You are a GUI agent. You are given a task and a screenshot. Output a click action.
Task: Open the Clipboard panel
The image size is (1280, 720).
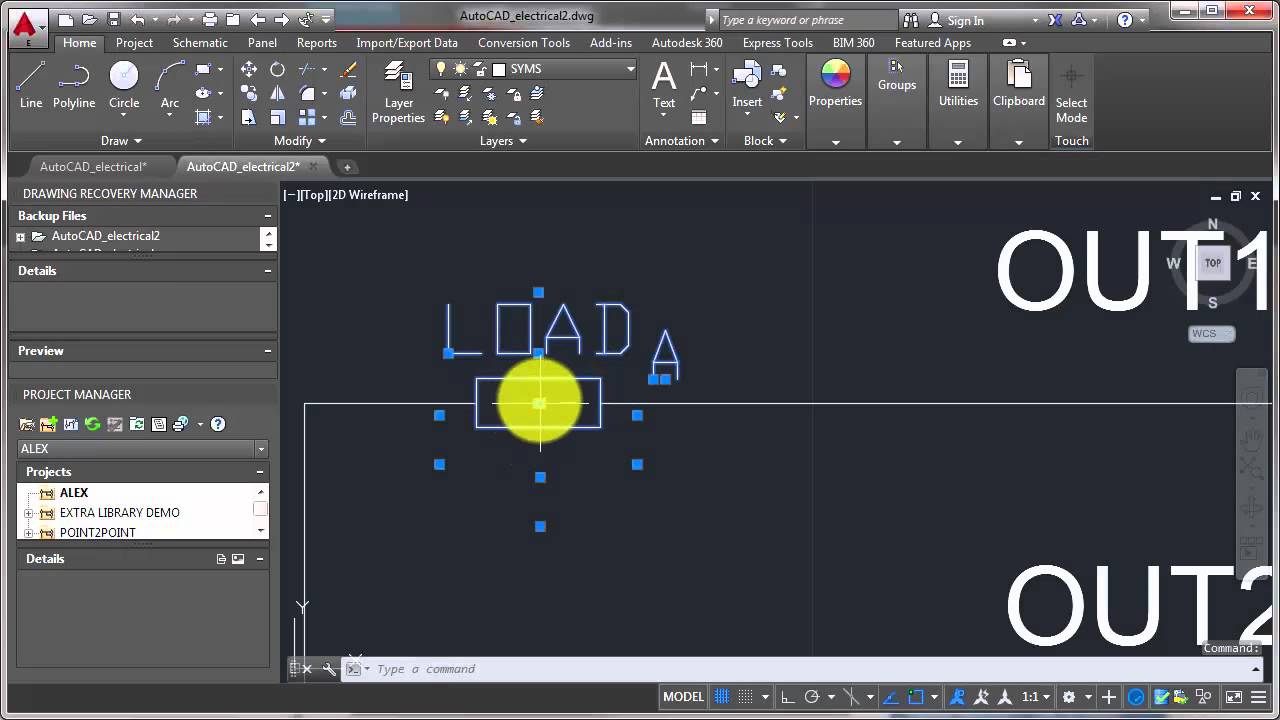coord(1019,83)
